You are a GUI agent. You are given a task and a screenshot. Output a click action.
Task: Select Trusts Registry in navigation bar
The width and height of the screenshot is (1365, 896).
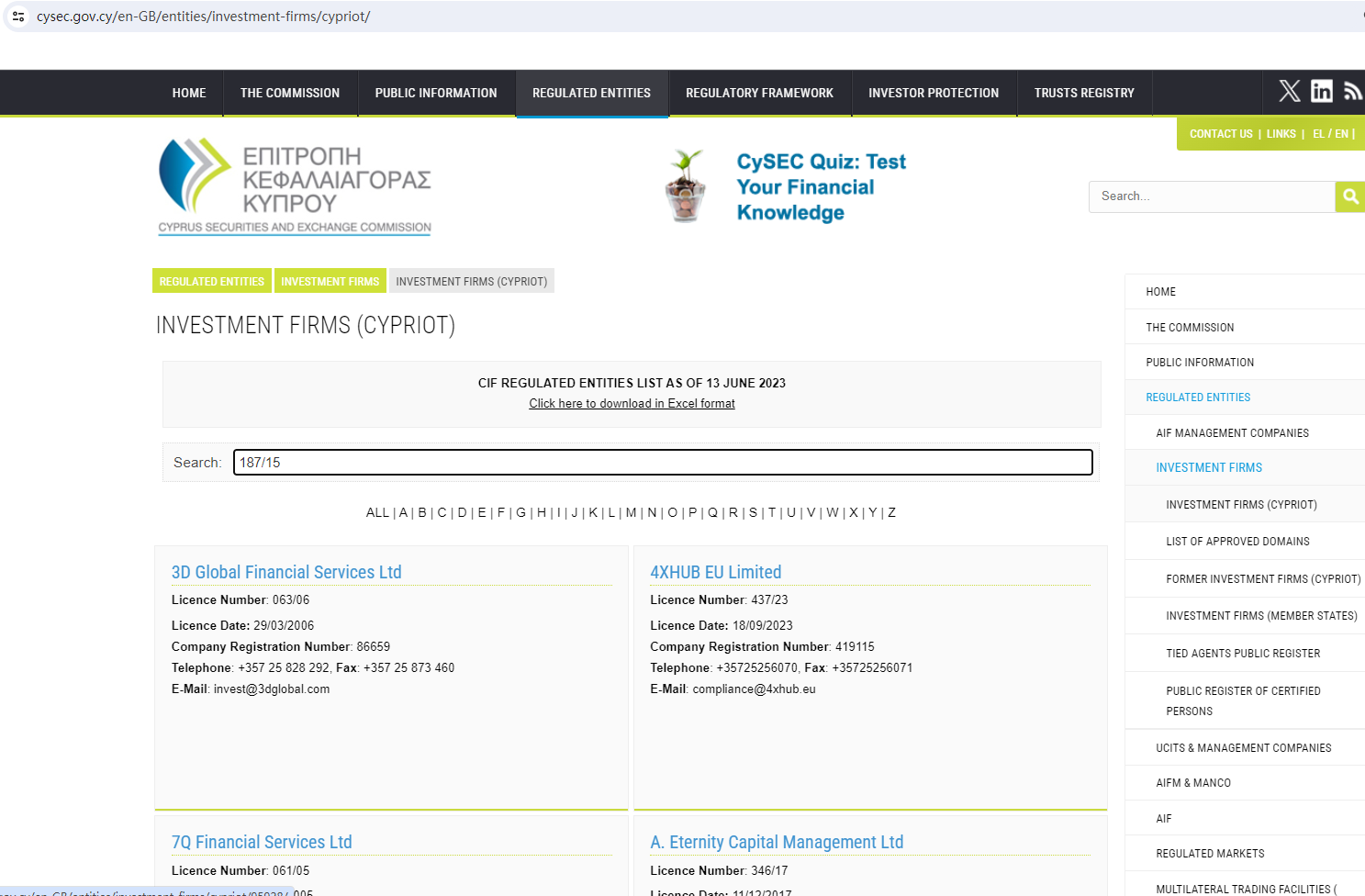tap(1084, 94)
